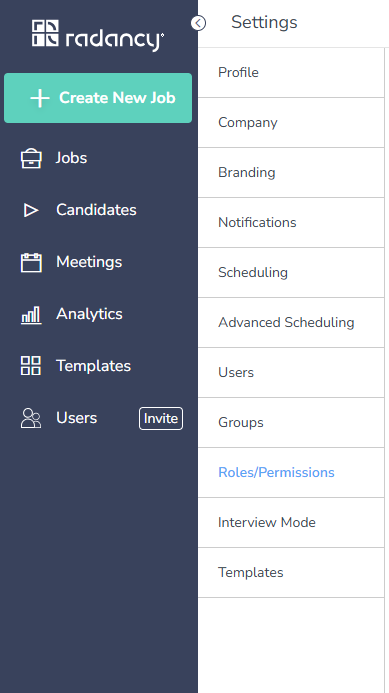This screenshot has height=693, width=389.
Task: Click the Settings page heading
Action: pos(264,22)
